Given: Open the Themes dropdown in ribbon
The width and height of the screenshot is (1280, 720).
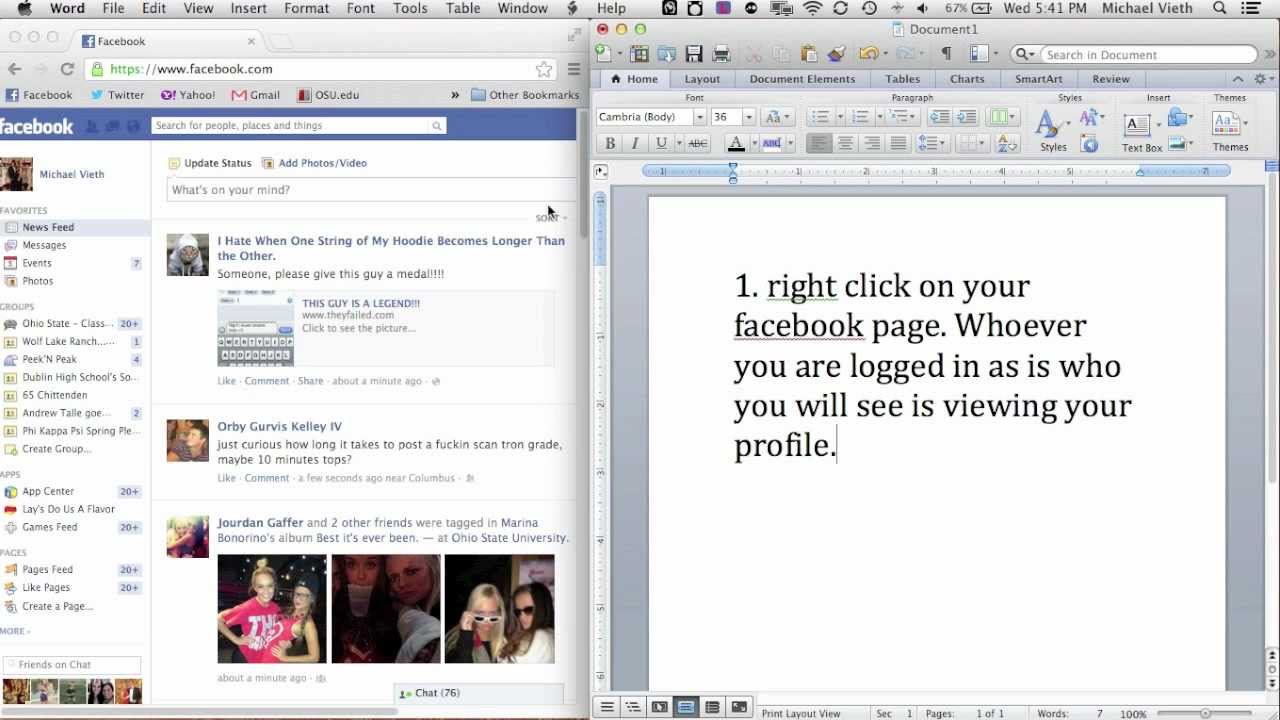Looking at the screenshot, I should coord(1230,130).
